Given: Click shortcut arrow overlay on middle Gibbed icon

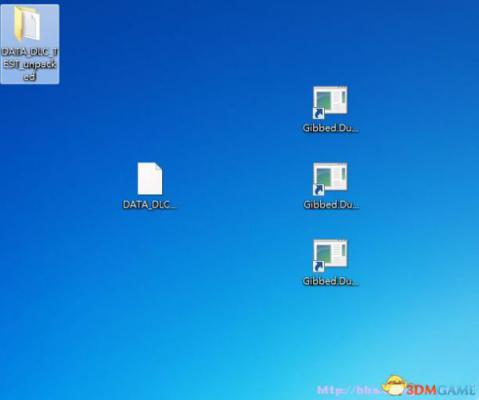Looking at the screenshot, I should [319, 190].
